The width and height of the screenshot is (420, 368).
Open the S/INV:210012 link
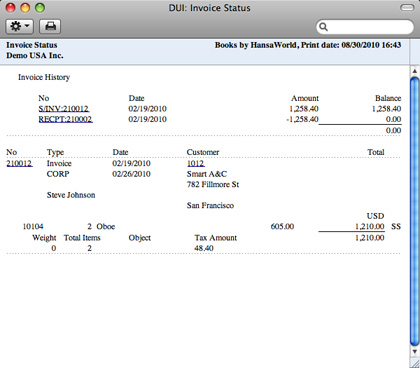(64, 109)
